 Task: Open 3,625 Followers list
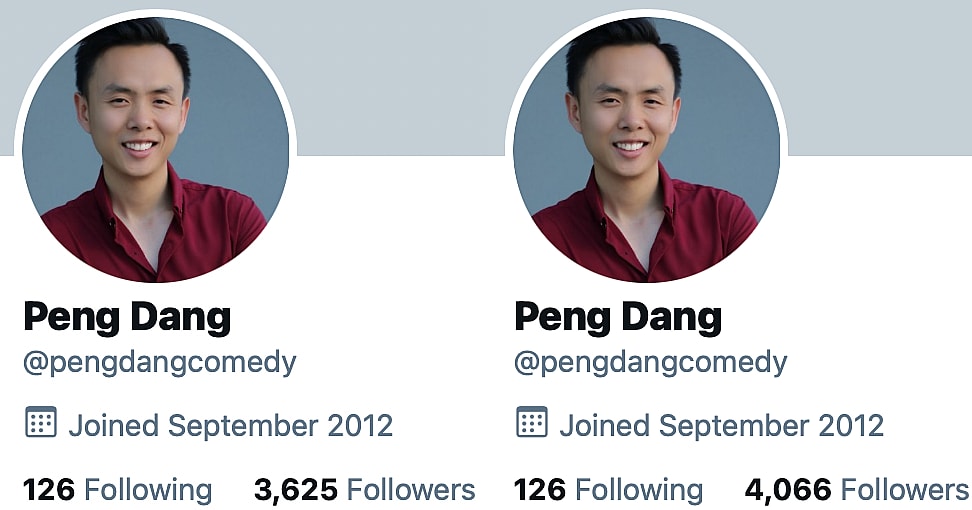tap(364, 490)
